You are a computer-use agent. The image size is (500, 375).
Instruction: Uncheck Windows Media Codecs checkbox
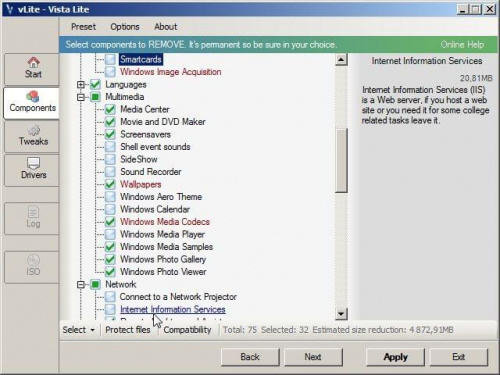[x=110, y=222]
